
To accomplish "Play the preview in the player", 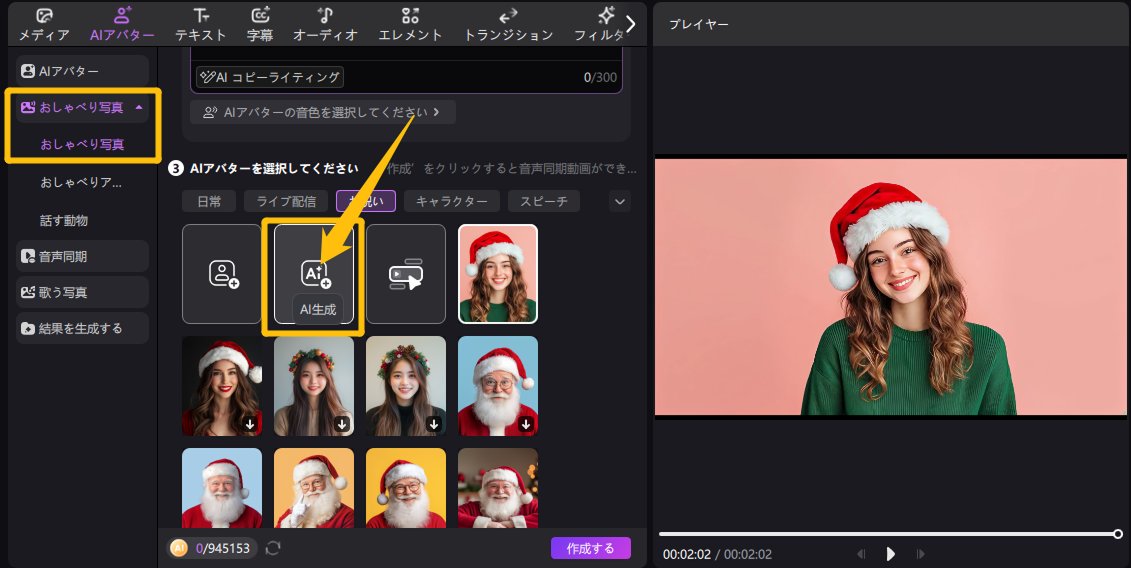I will (890, 554).
